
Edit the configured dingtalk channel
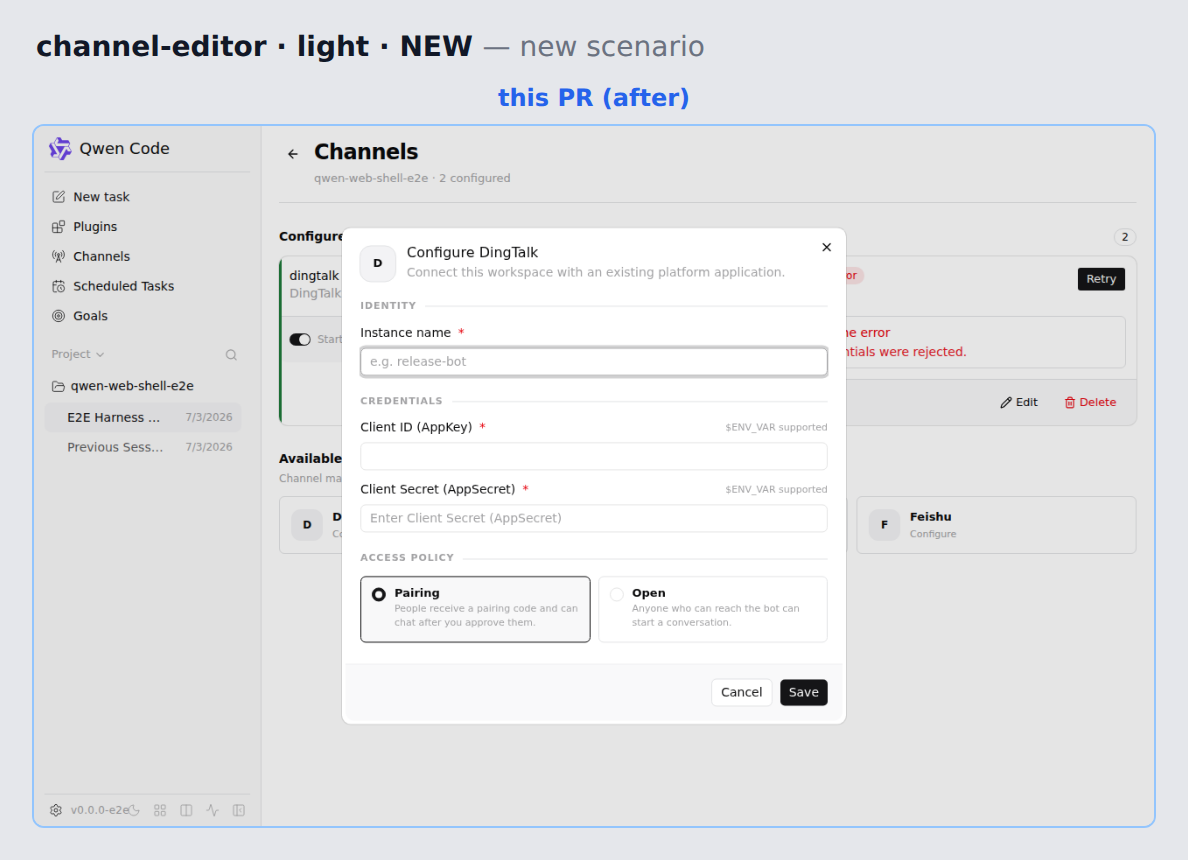pos(1019,402)
